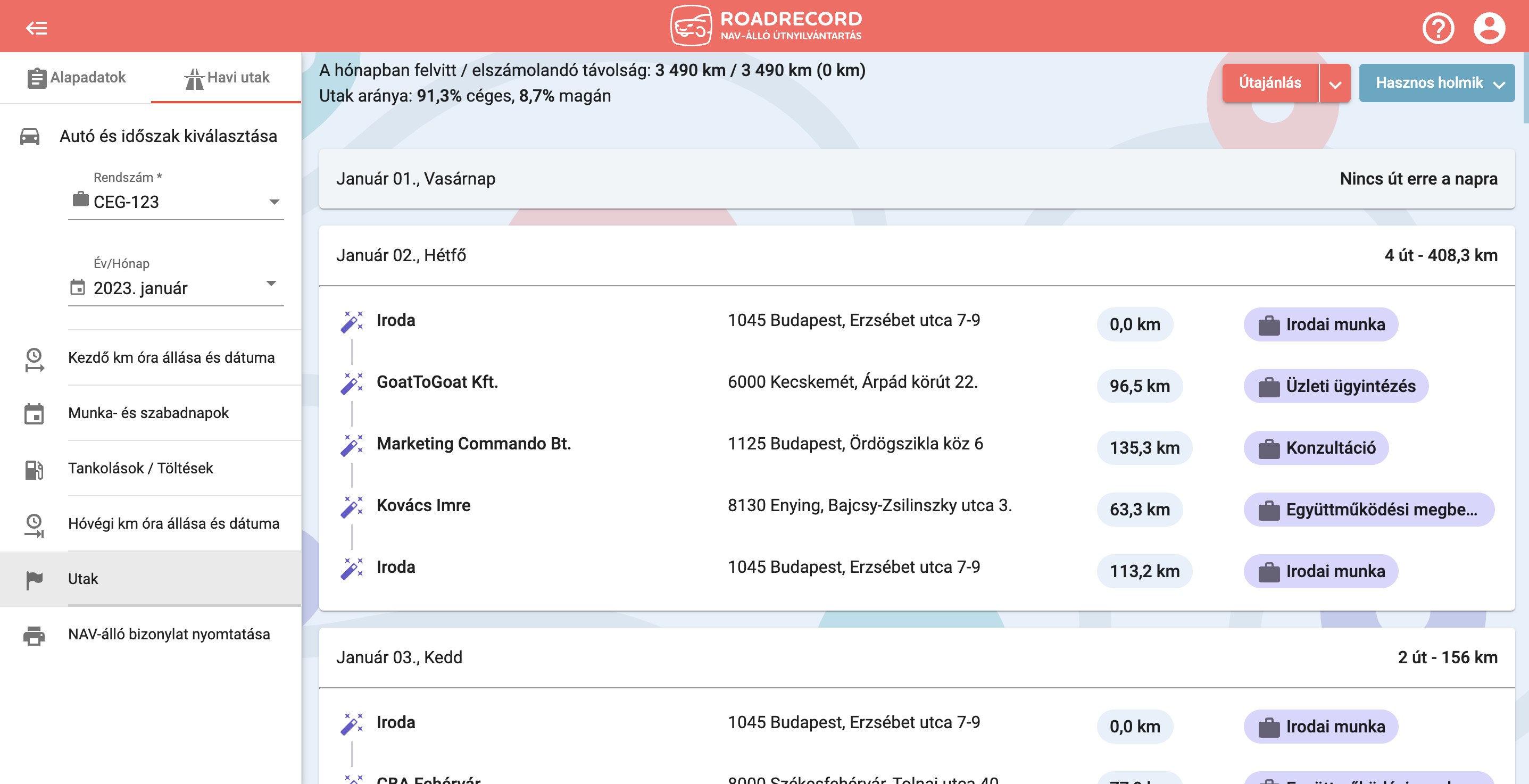The width and height of the screenshot is (1529, 784).
Task: Click the magic wand icon beside Kovács Imre
Action: point(351,507)
